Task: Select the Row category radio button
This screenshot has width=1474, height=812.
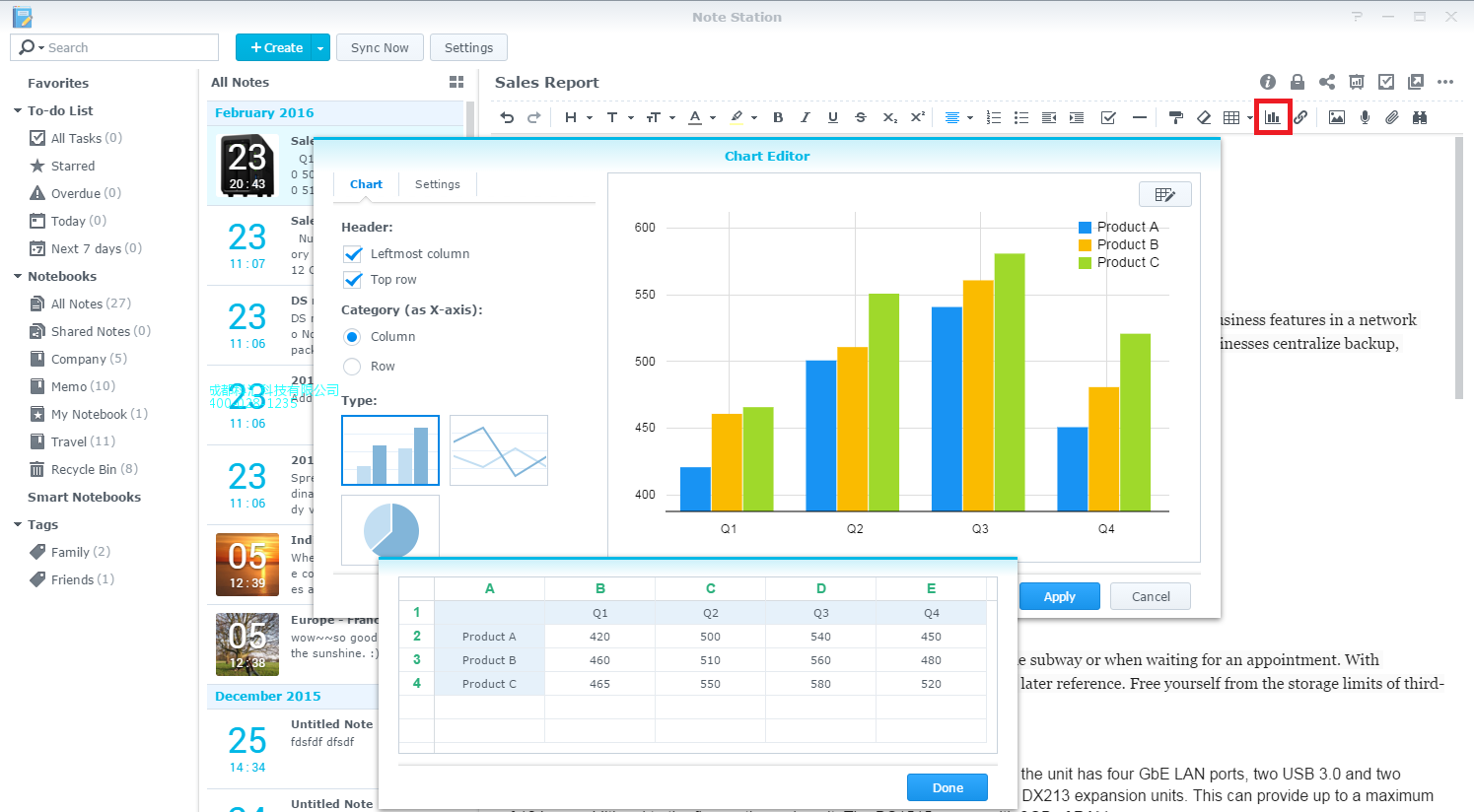Action: (x=352, y=367)
